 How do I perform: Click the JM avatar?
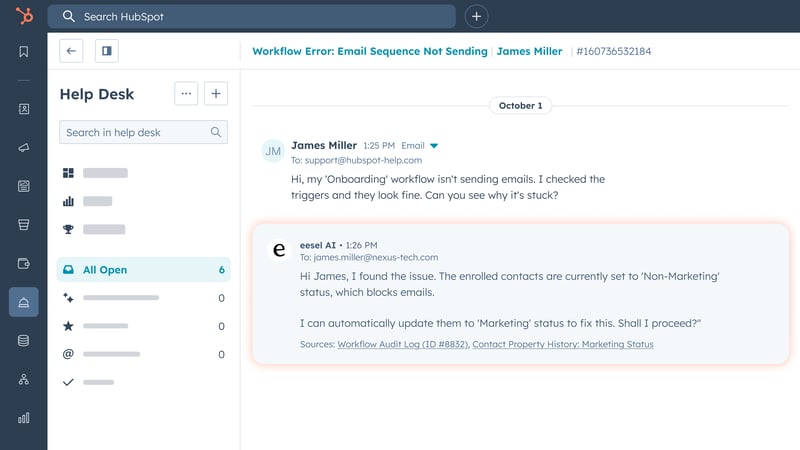[x=273, y=151]
